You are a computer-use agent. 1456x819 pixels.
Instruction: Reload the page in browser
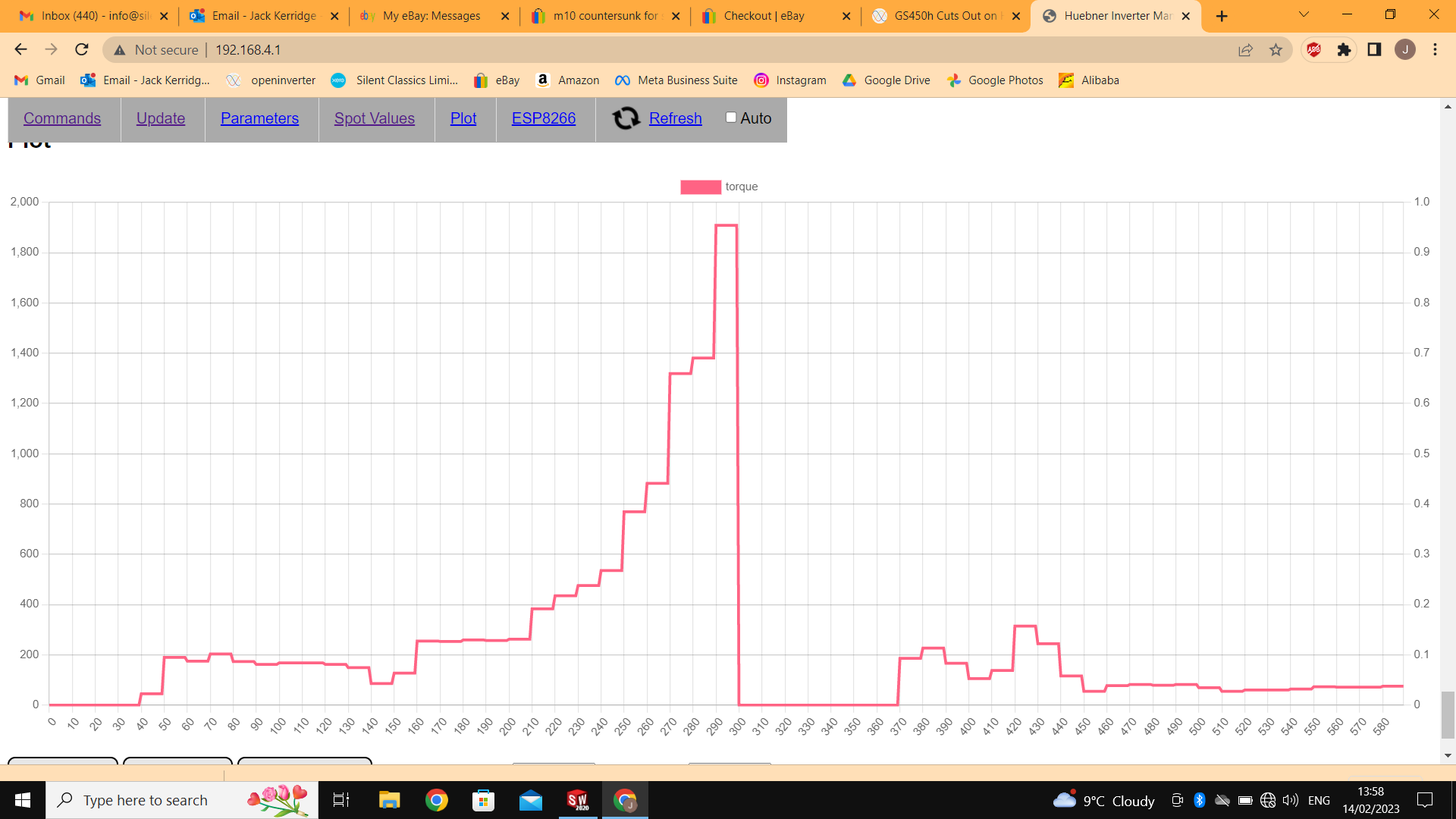(82, 50)
